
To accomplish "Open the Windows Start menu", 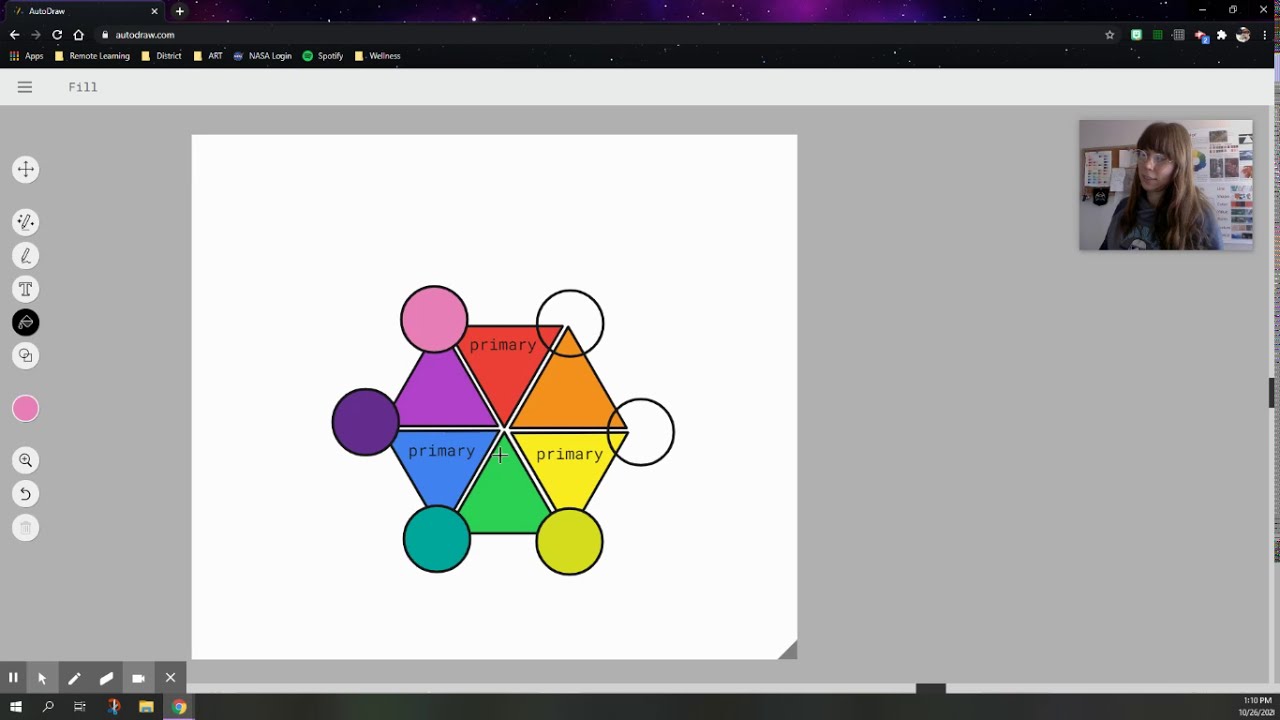I will click(x=15, y=707).
